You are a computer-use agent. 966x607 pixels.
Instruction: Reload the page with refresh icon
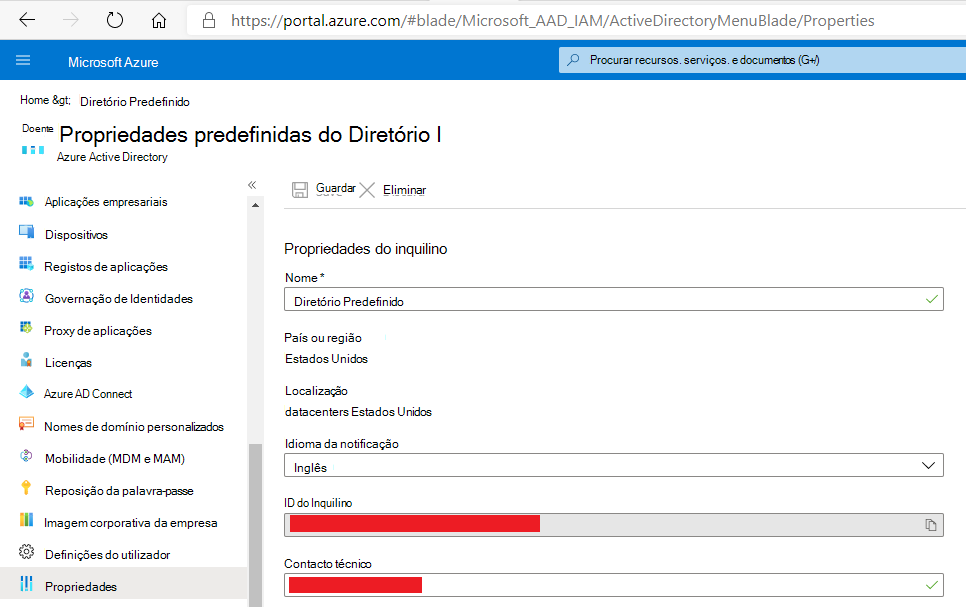[x=115, y=20]
